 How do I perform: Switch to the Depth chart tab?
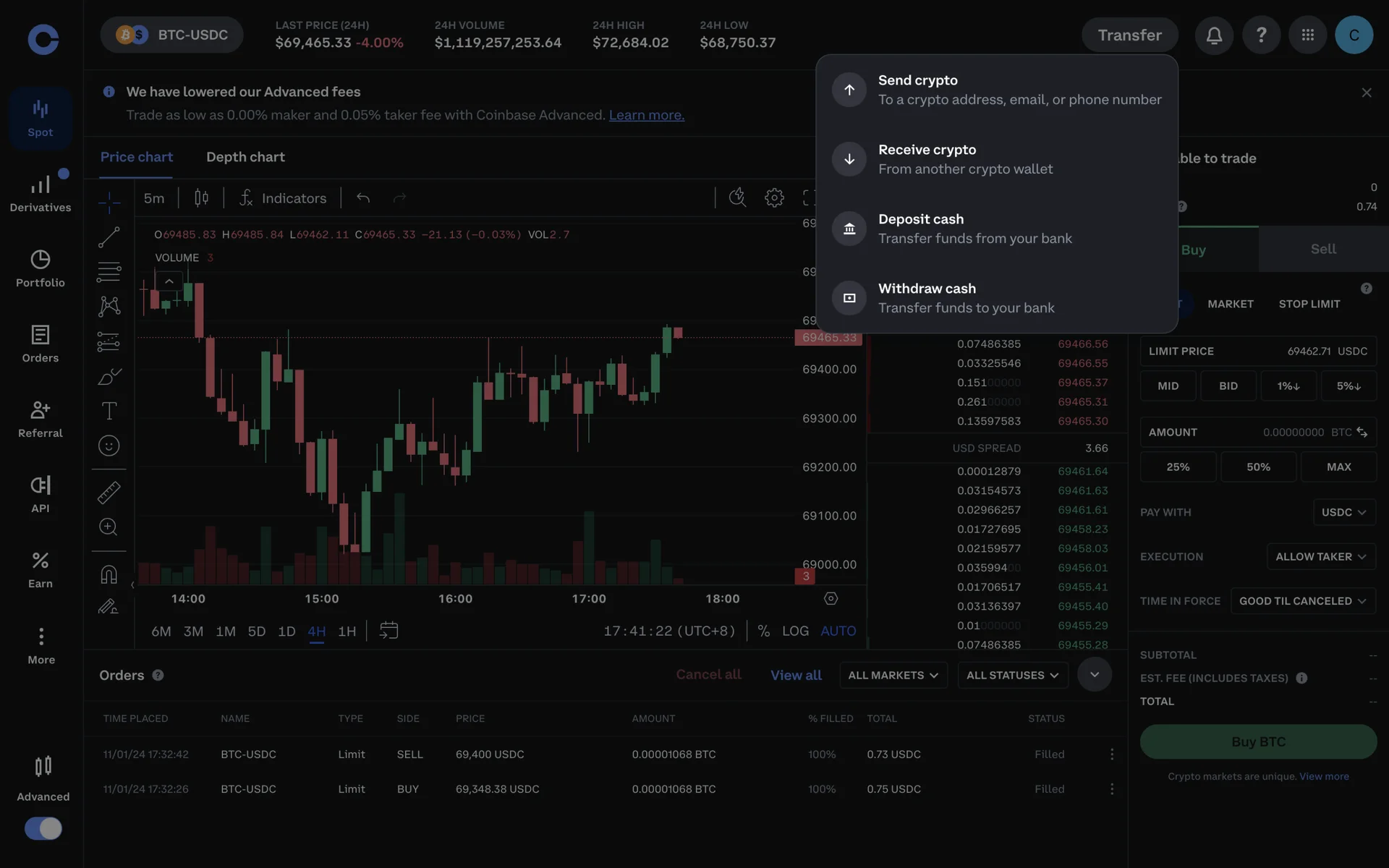coord(245,157)
